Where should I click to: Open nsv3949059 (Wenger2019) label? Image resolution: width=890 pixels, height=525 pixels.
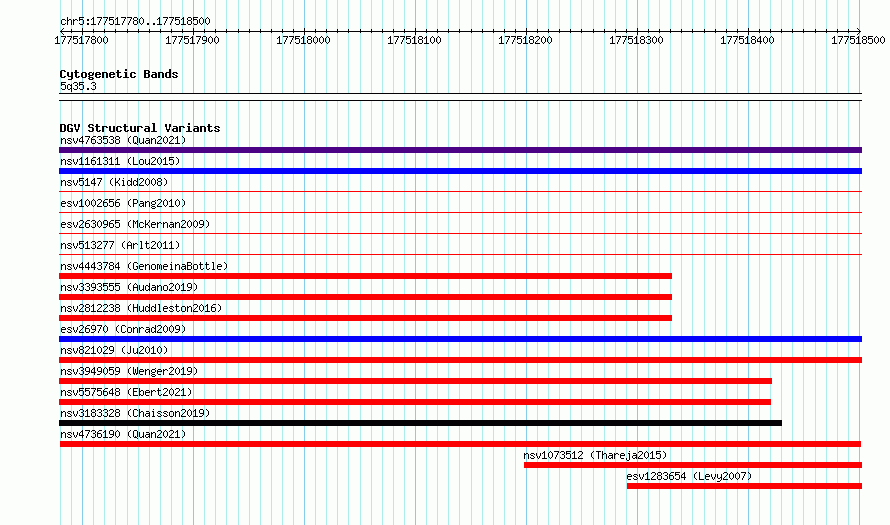(x=129, y=371)
